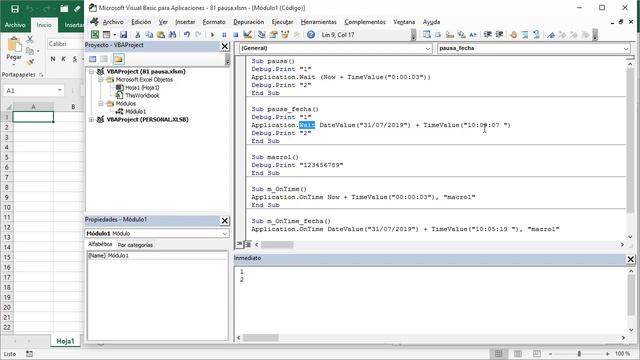640x360 pixels.
Task: Select the Hoja1 sheet tab in Excel
Action: (x=65, y=341)
